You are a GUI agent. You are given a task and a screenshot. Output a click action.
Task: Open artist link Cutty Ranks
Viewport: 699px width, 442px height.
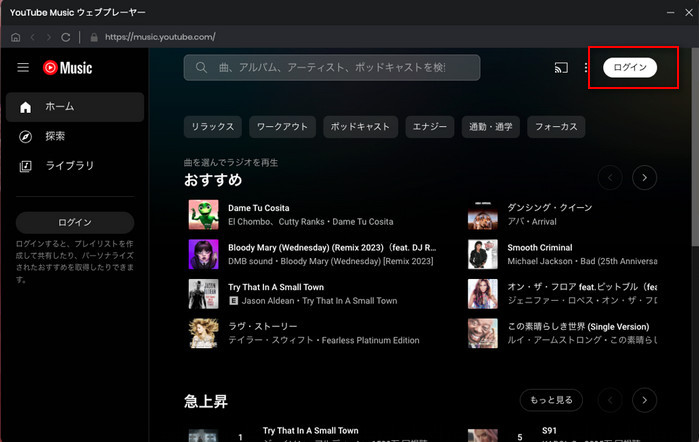(x=301, y=222)
